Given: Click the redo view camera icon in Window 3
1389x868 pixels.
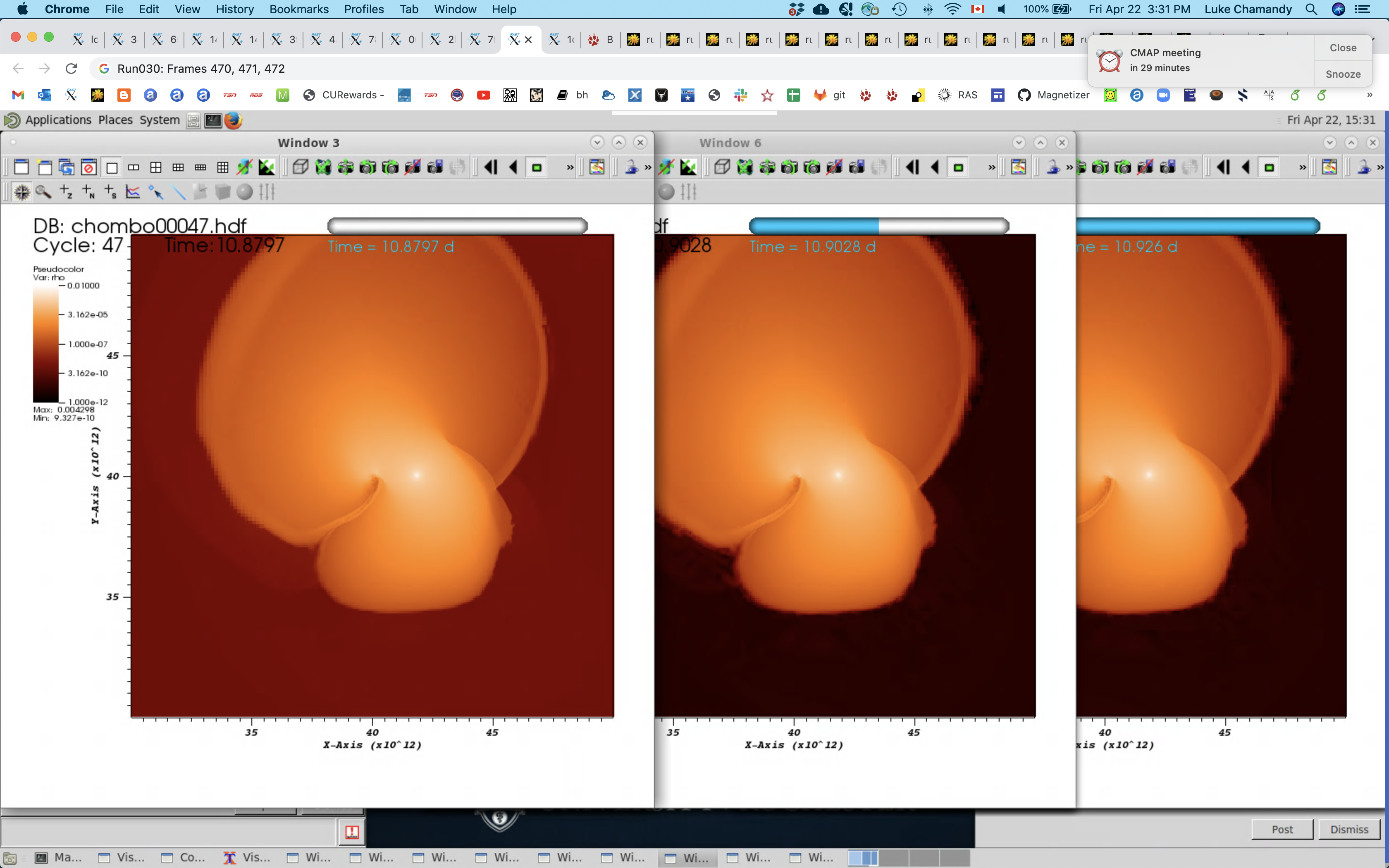Looking at the screenshot, I should click(390, 168).
